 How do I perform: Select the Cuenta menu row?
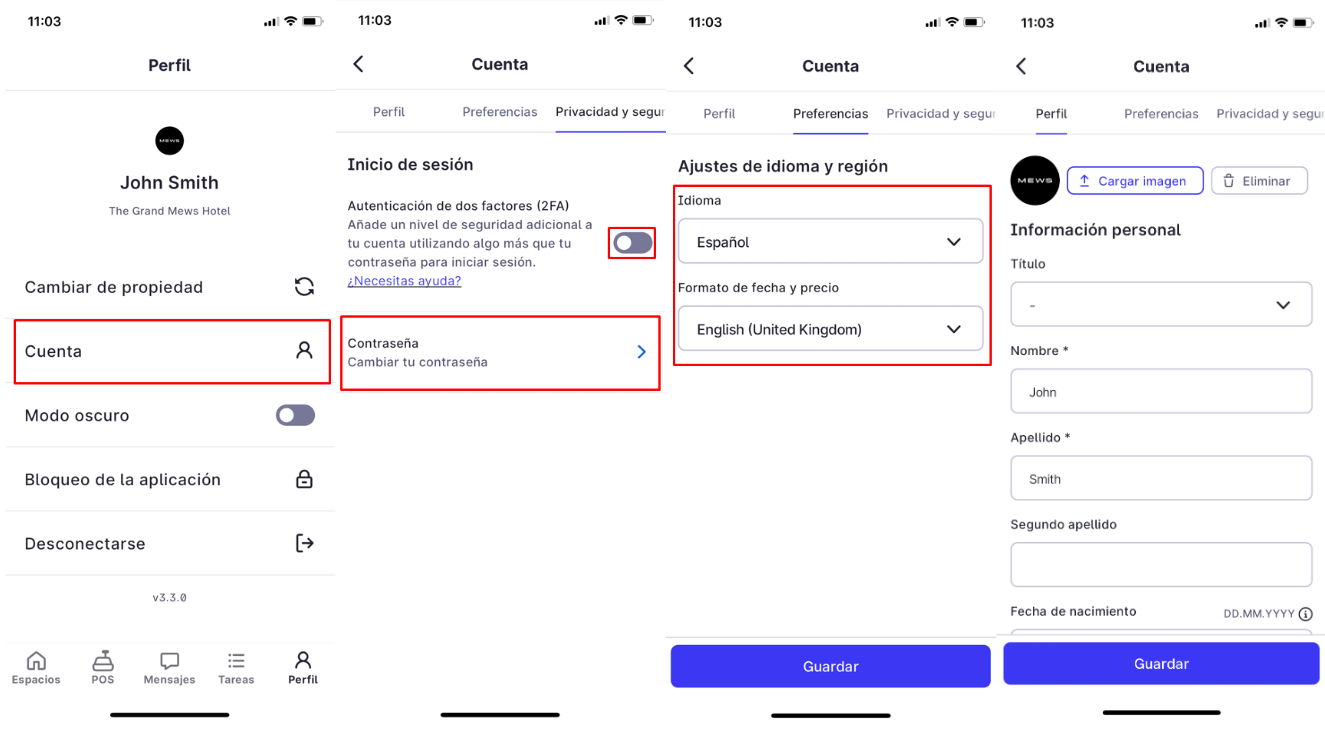[171, 351]
